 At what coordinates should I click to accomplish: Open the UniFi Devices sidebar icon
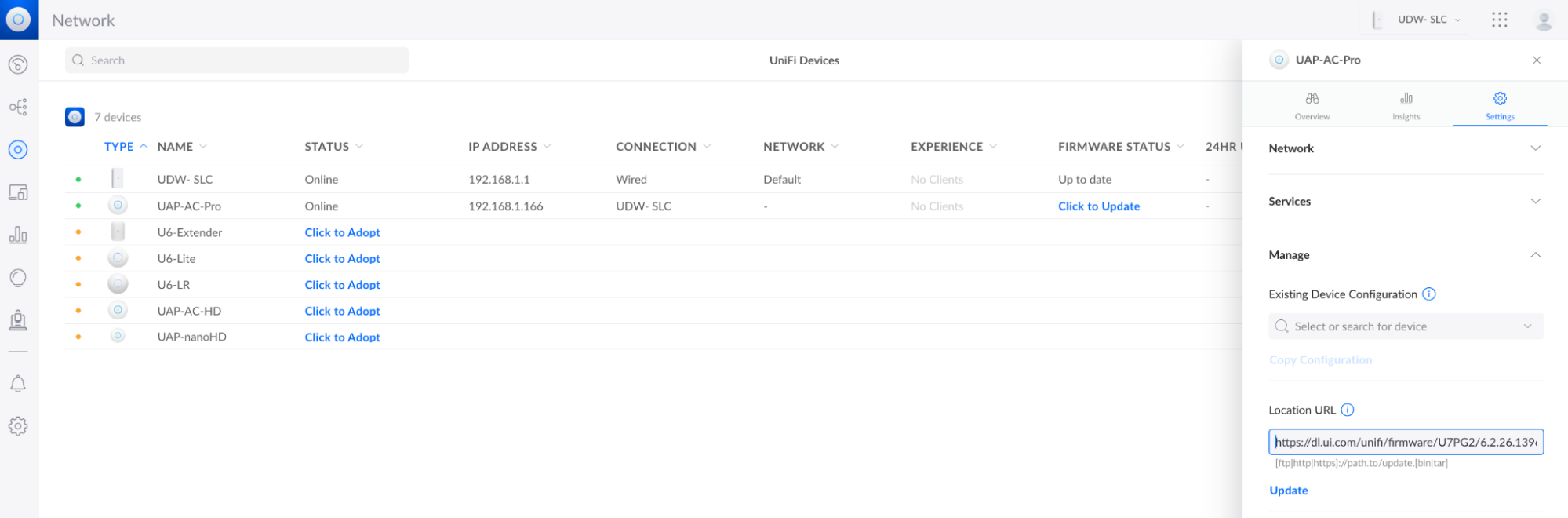tap(18, 150)
